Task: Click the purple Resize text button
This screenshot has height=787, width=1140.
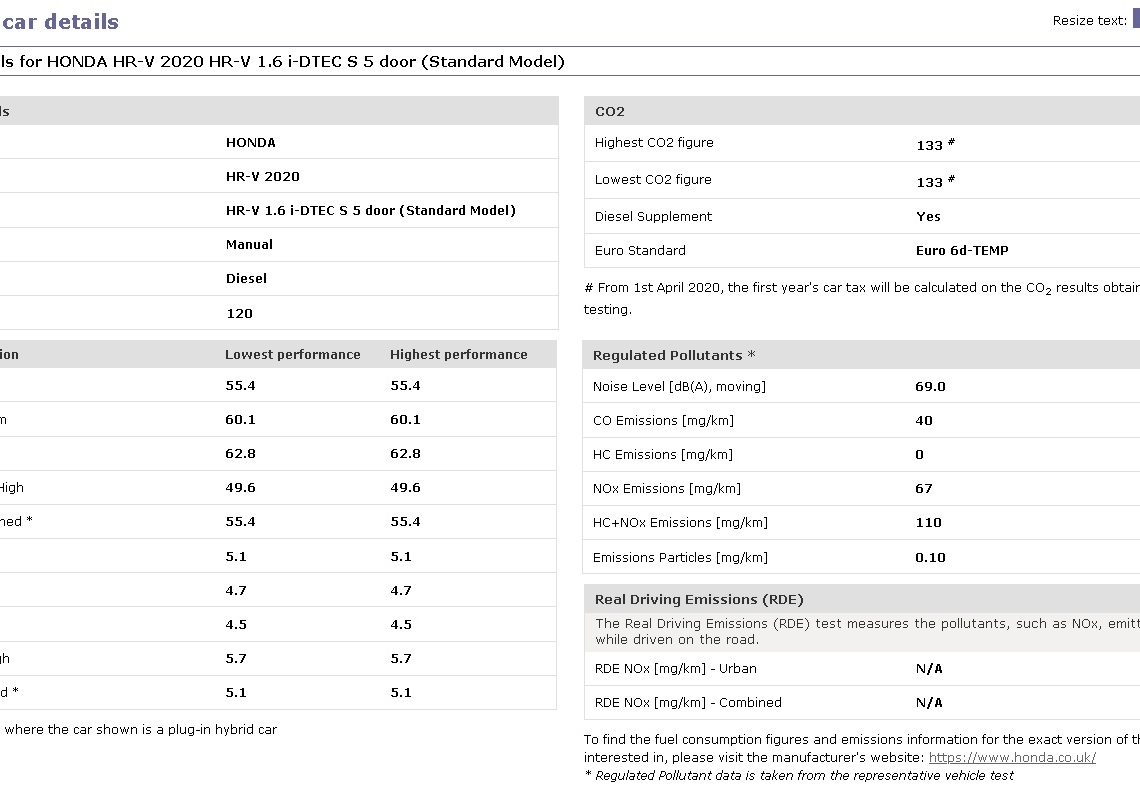Action: (1135, 18)
